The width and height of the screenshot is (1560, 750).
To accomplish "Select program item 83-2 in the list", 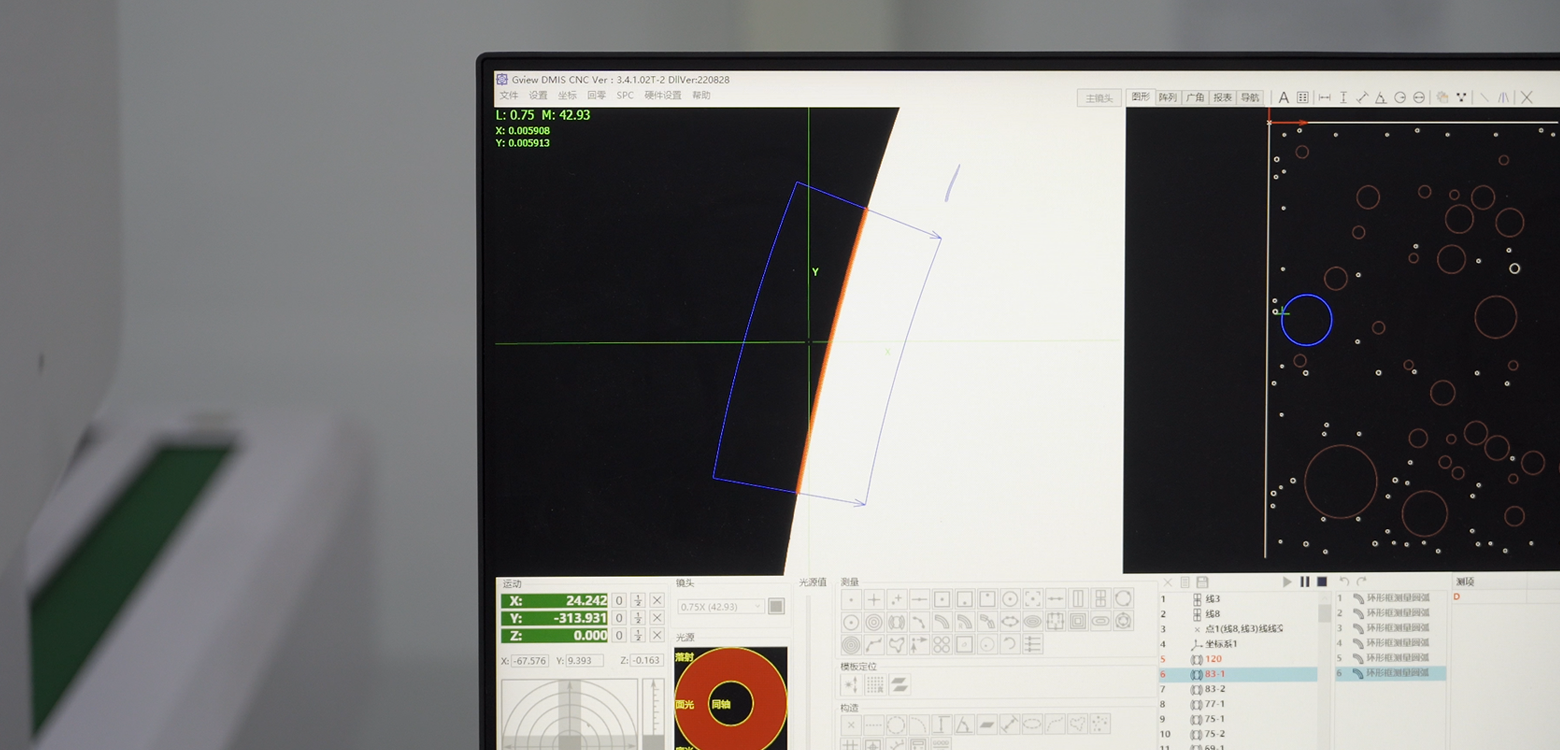I will pos(1214,689).
